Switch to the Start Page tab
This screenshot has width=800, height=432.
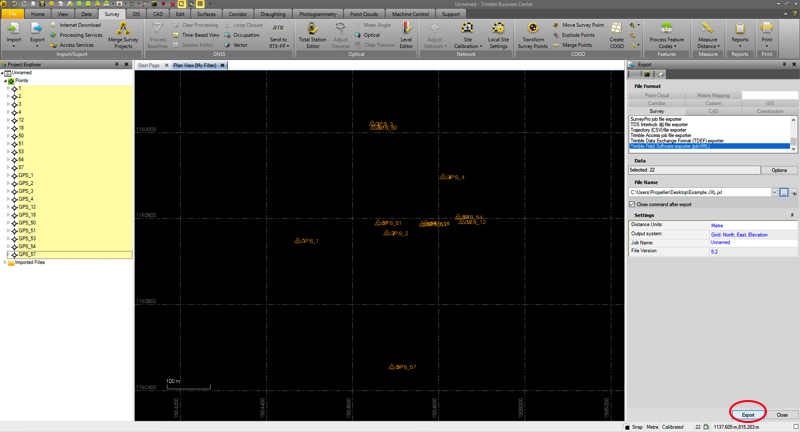click(148, 65)
